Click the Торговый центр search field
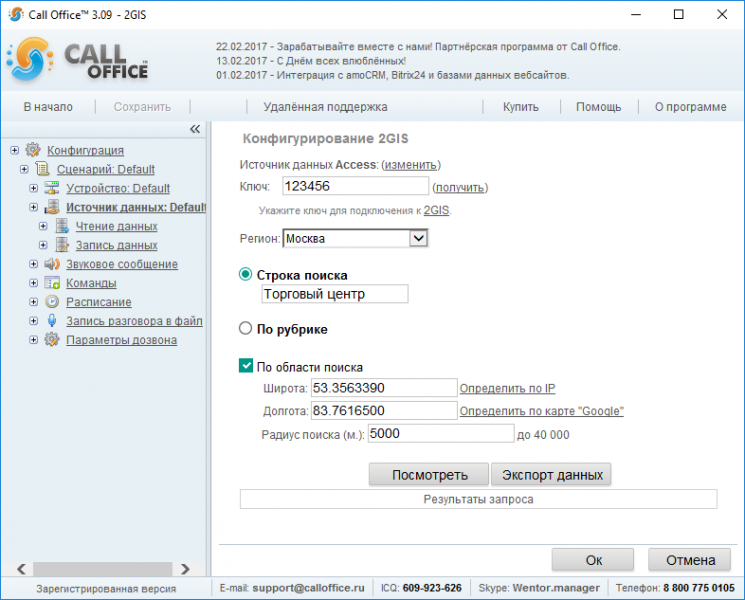This screenshot has height=600, width=745. [x=334, y=294]
